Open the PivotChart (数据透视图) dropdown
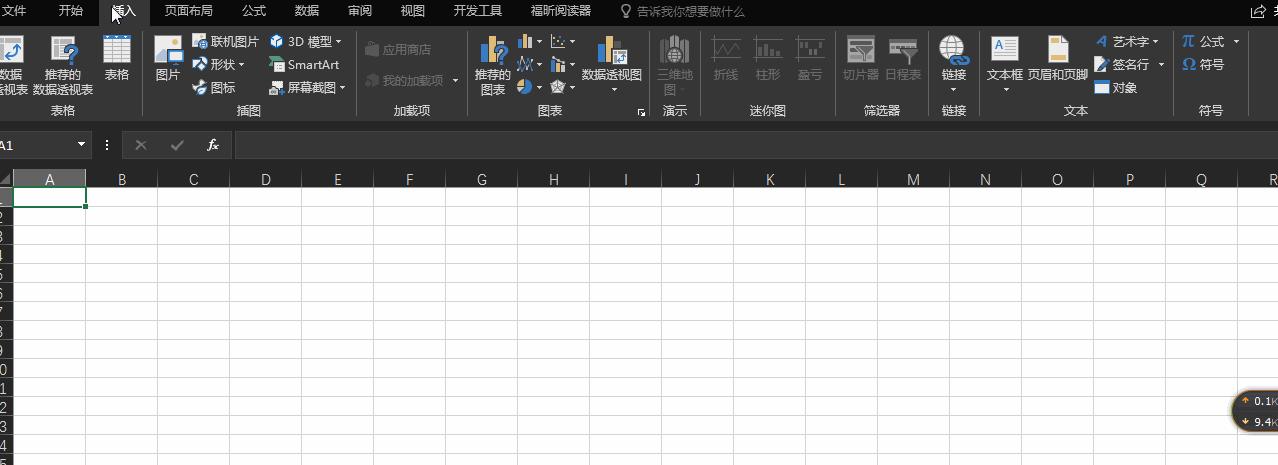The height and width of the screenshot is (465, 1278). coord(612,87)
